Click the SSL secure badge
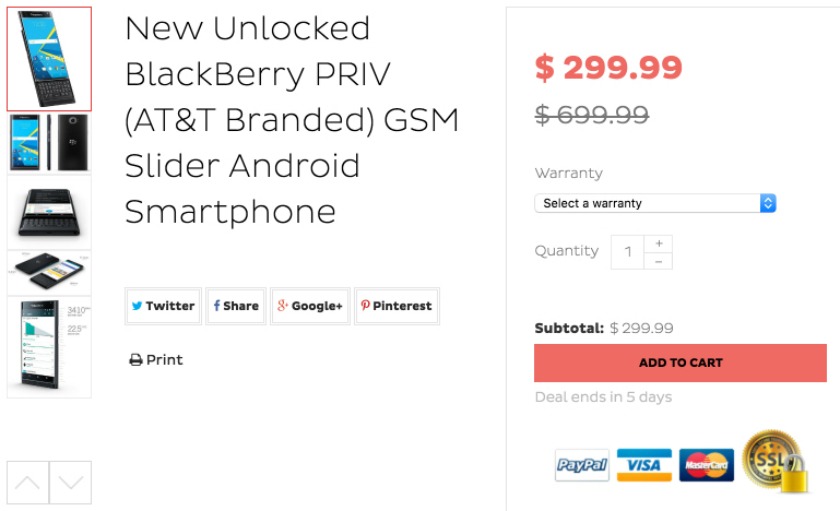Screen dimensions: 840x511 point(774,461)
